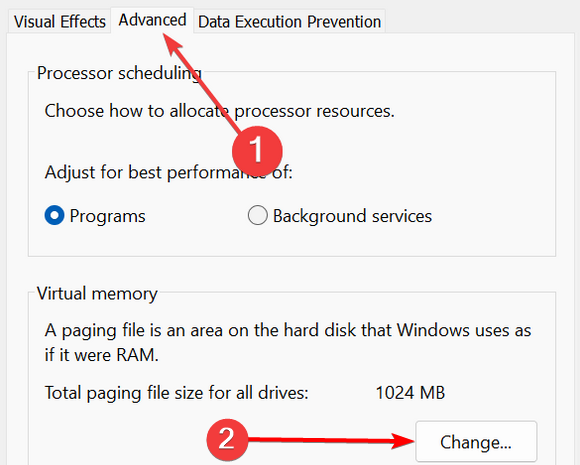
Task: Click the Processor scheduling group title
Action: (x=119, y=73)
